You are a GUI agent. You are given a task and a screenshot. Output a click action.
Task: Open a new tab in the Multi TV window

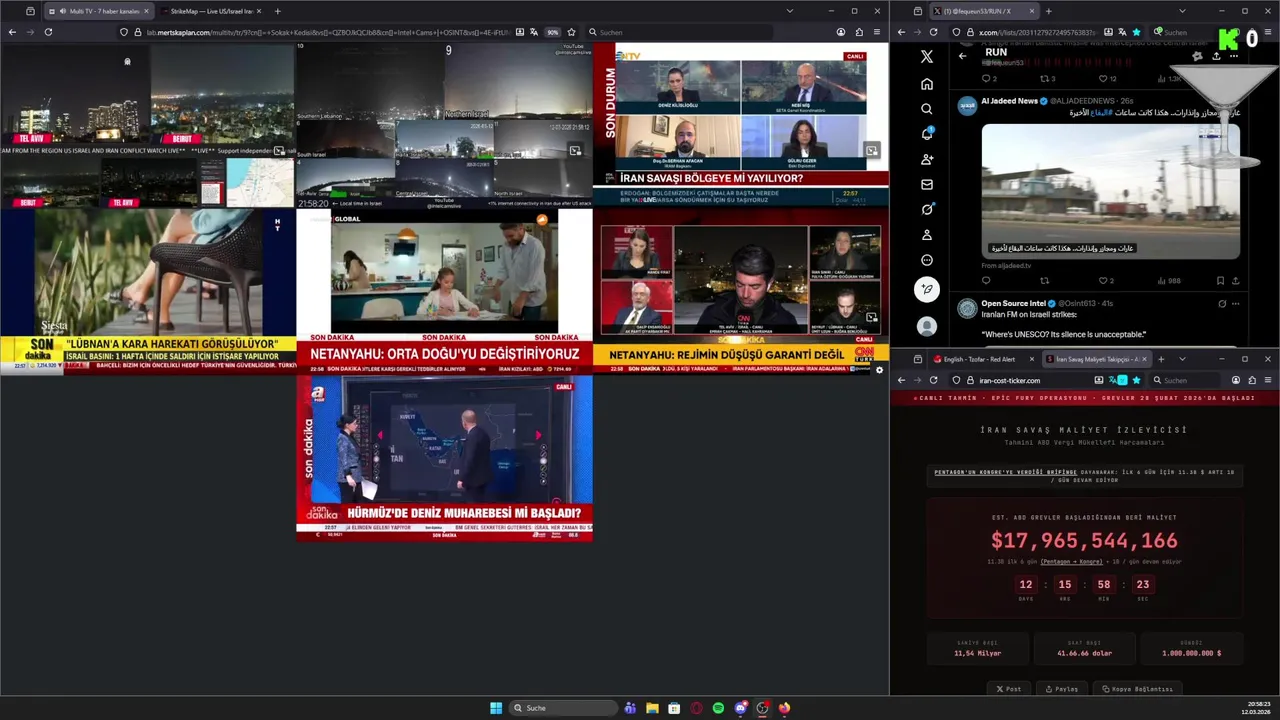point(277,11)
